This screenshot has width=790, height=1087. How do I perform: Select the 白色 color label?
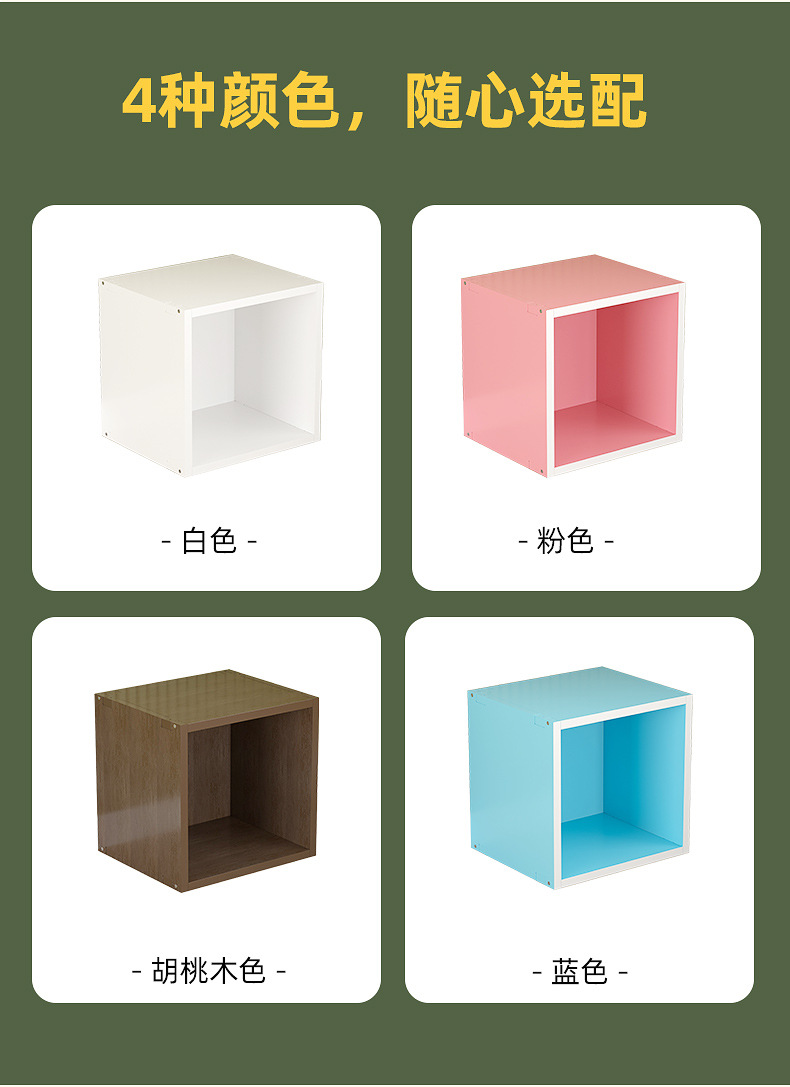pos(209,541)
